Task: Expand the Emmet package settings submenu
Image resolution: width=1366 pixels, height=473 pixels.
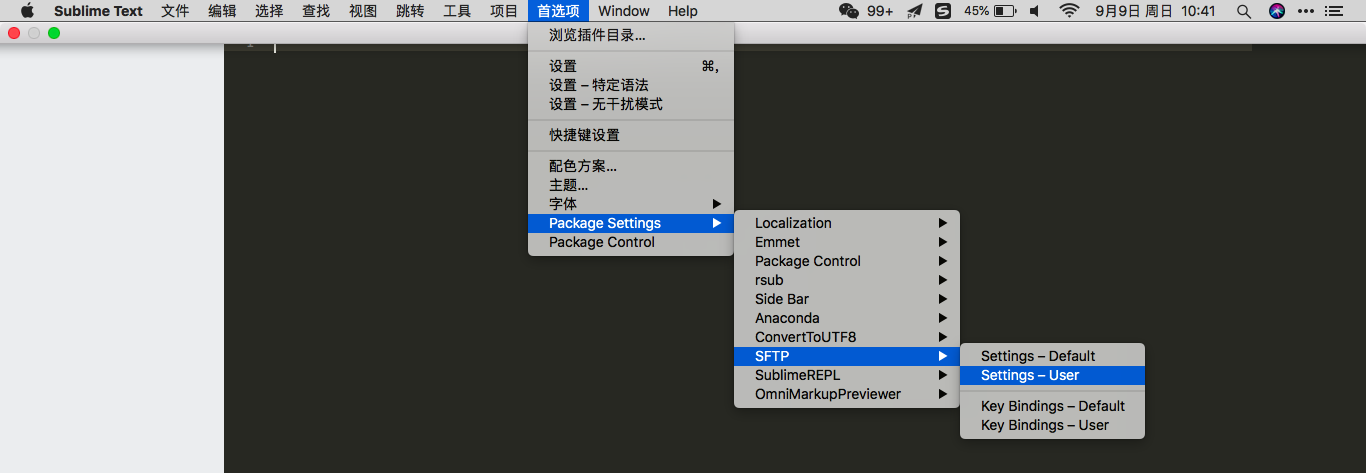Action: point(777,242)
